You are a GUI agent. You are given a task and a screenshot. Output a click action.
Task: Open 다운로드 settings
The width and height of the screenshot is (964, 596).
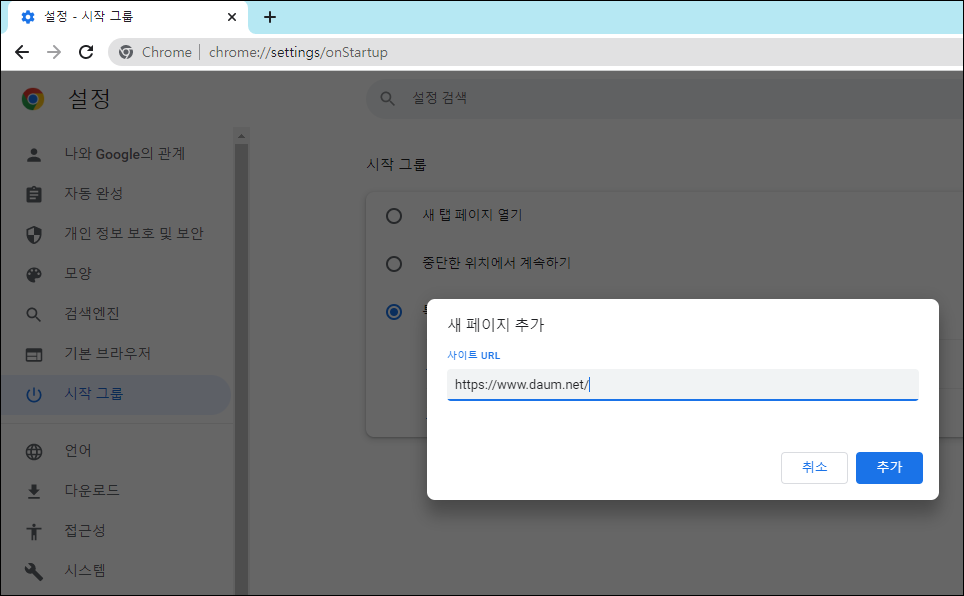point(117,491)
